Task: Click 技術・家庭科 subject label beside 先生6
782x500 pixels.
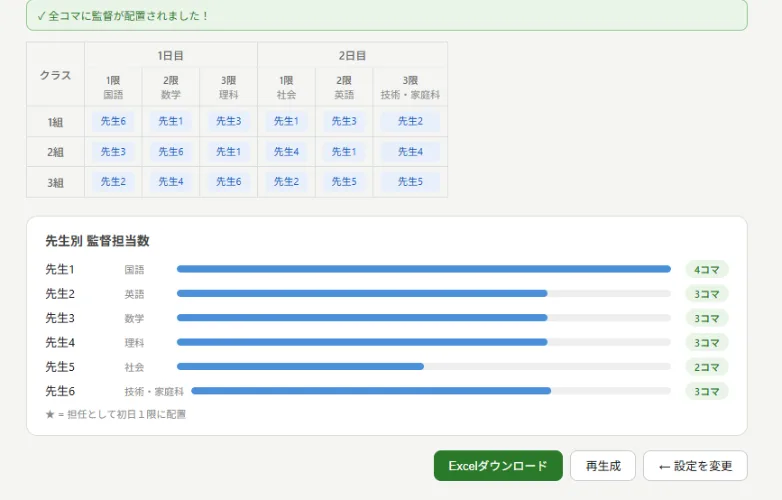Action: click(154, 392)
